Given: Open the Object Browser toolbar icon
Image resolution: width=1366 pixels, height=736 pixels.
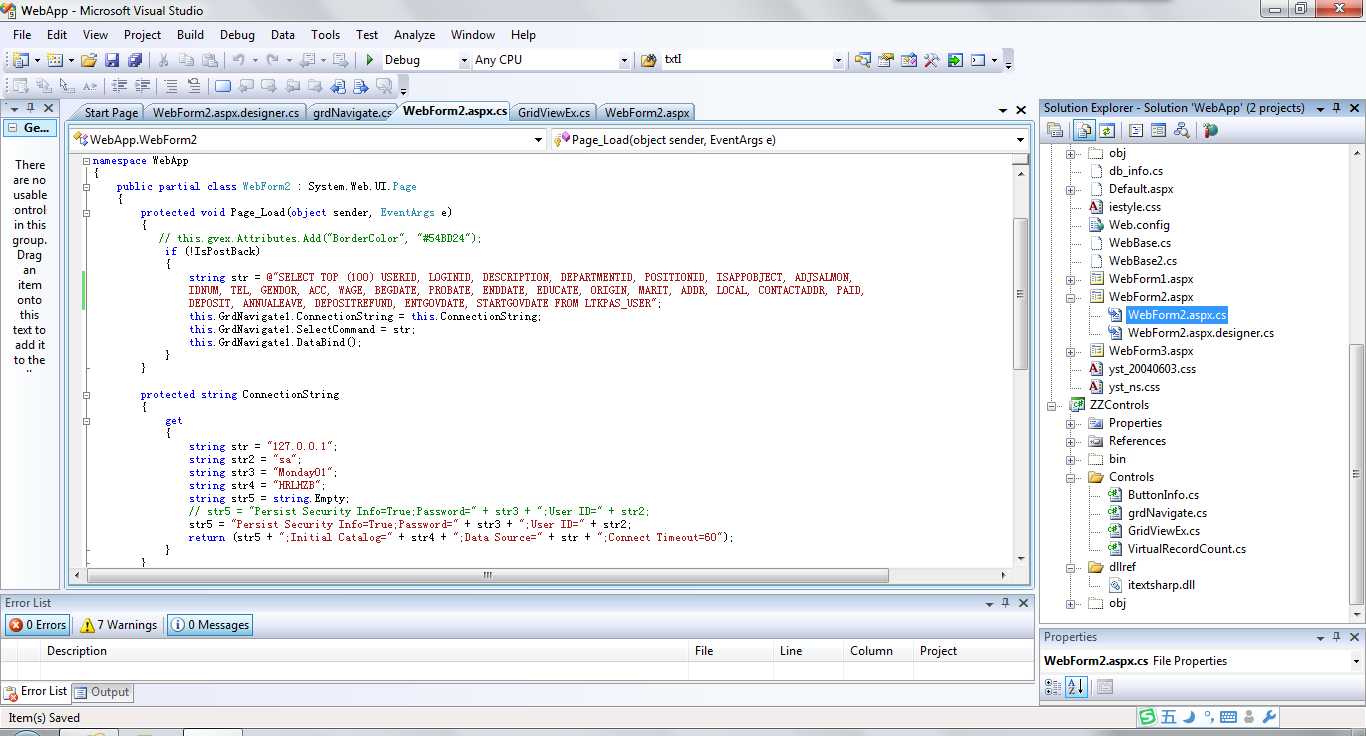Looking at the screenshot, I should [x=909, y=60].
